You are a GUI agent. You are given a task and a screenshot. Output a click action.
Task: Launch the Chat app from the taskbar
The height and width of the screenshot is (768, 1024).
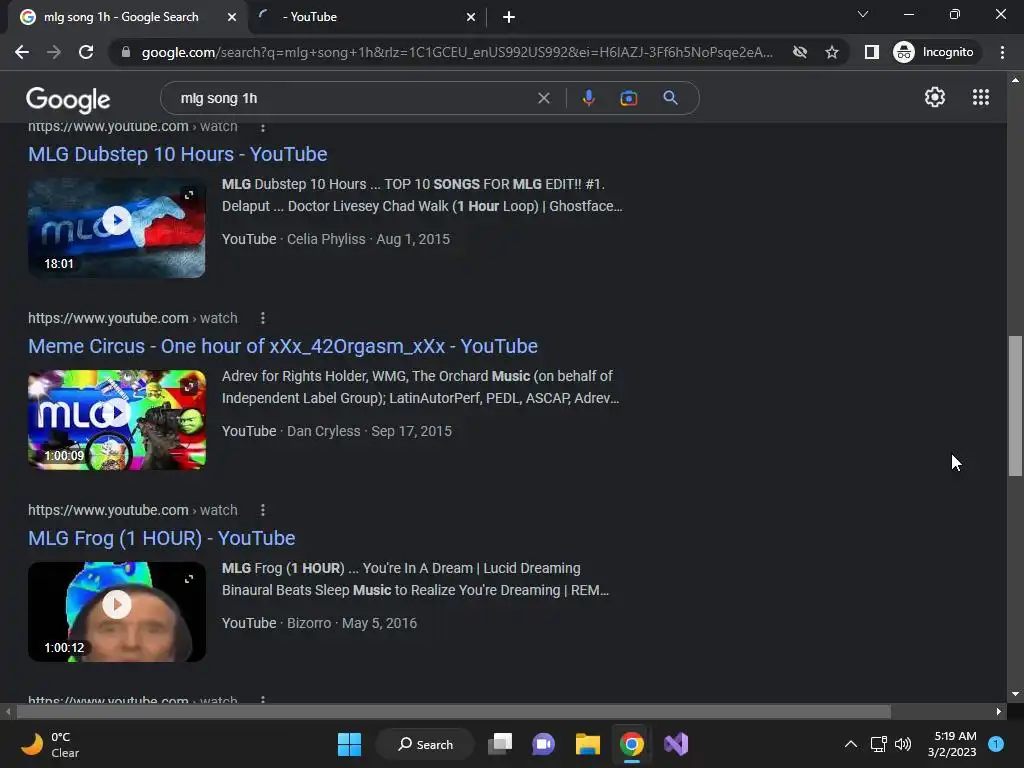543,744
